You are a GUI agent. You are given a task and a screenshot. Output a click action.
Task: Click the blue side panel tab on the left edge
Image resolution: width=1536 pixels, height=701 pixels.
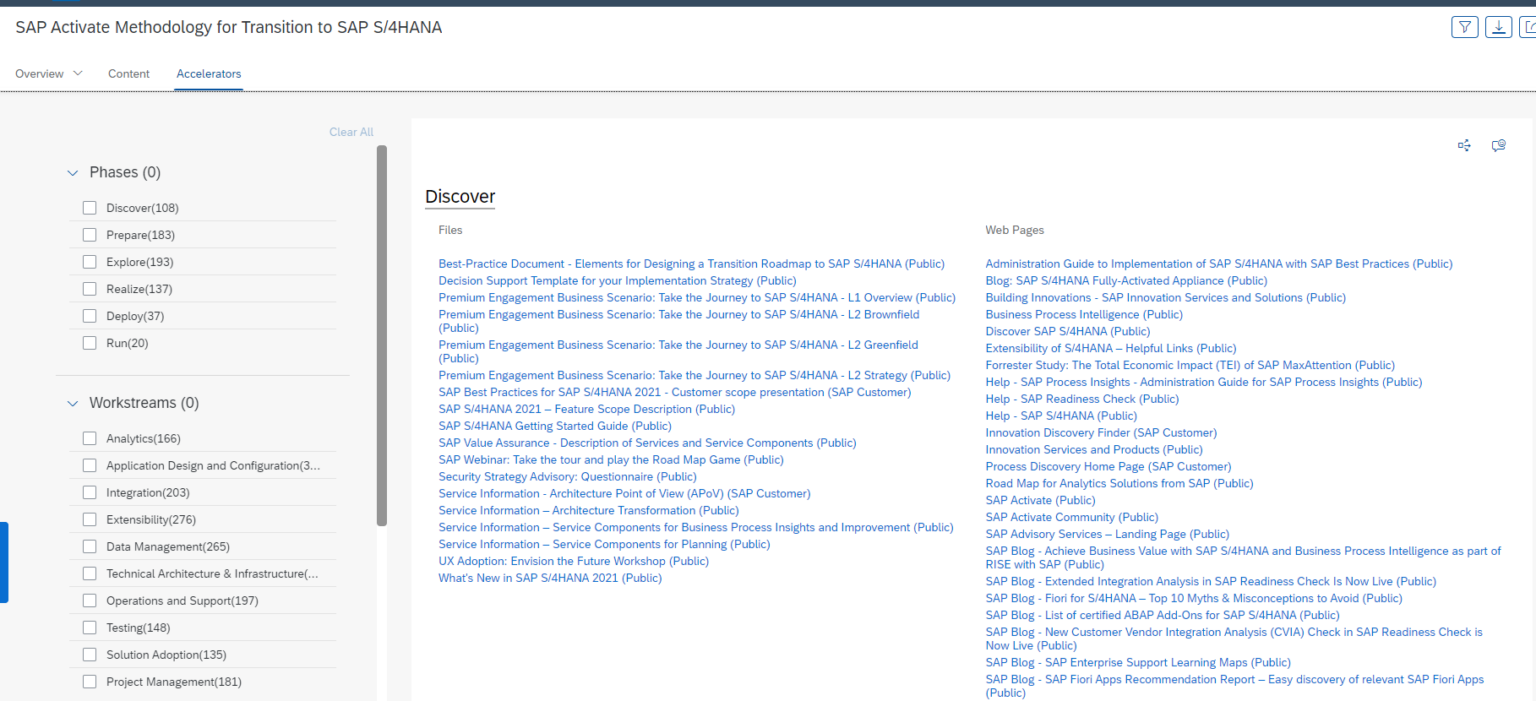[x=4, y=562]
